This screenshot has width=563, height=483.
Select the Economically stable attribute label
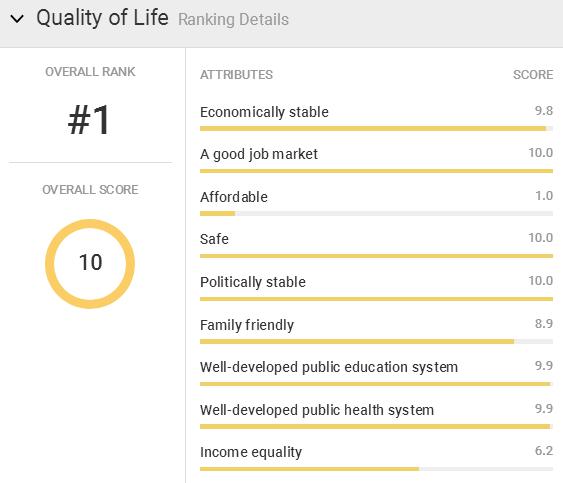tap(264, 112)
